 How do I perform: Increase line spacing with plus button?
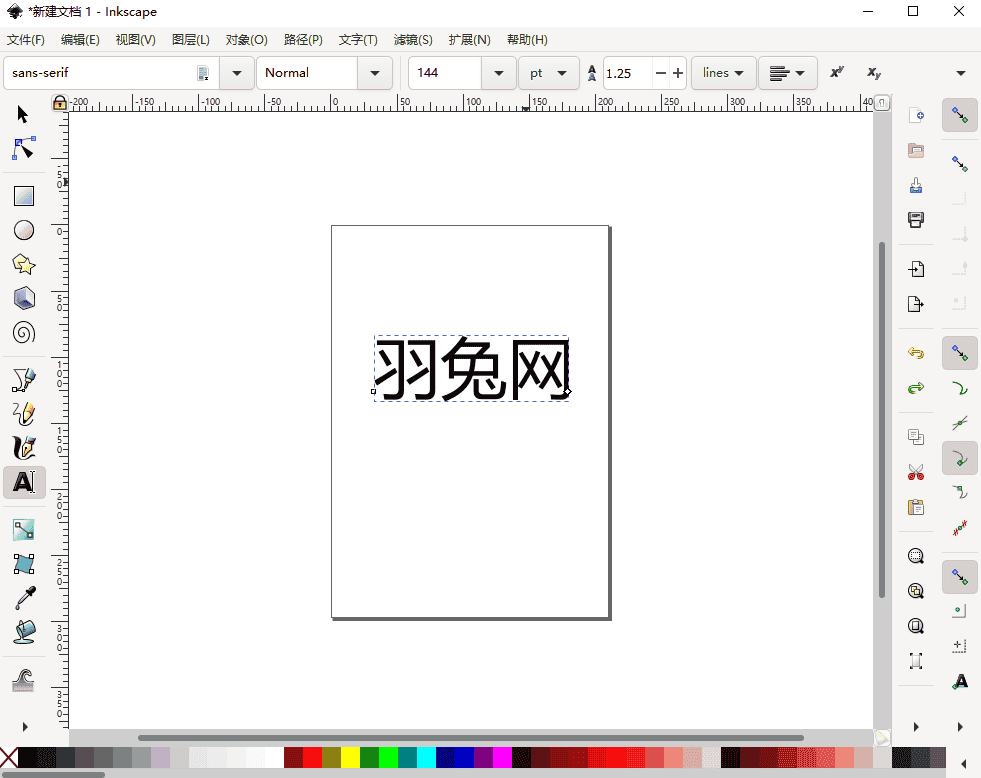pos(678,73)
